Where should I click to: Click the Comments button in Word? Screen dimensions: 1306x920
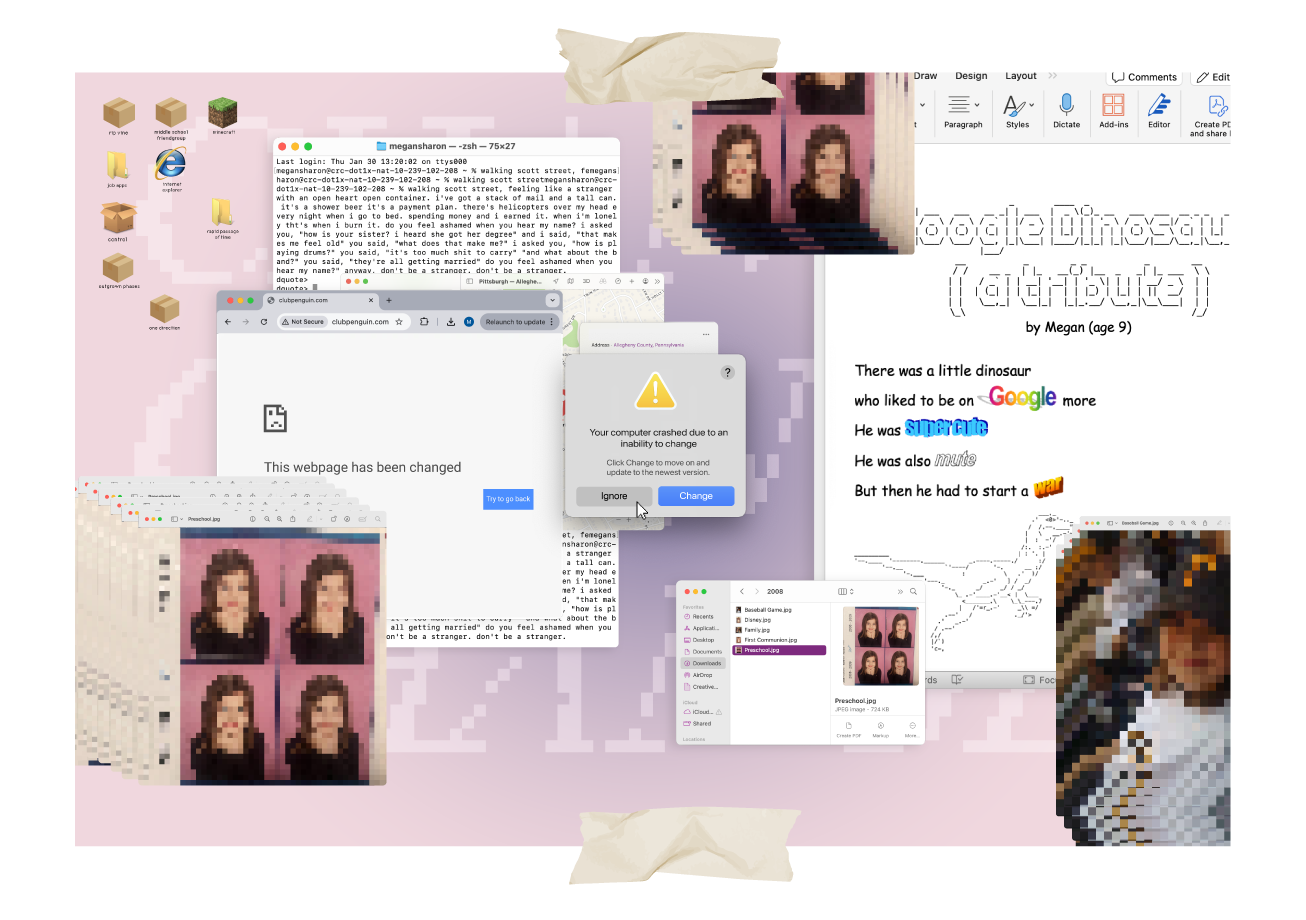(1144, 77)
